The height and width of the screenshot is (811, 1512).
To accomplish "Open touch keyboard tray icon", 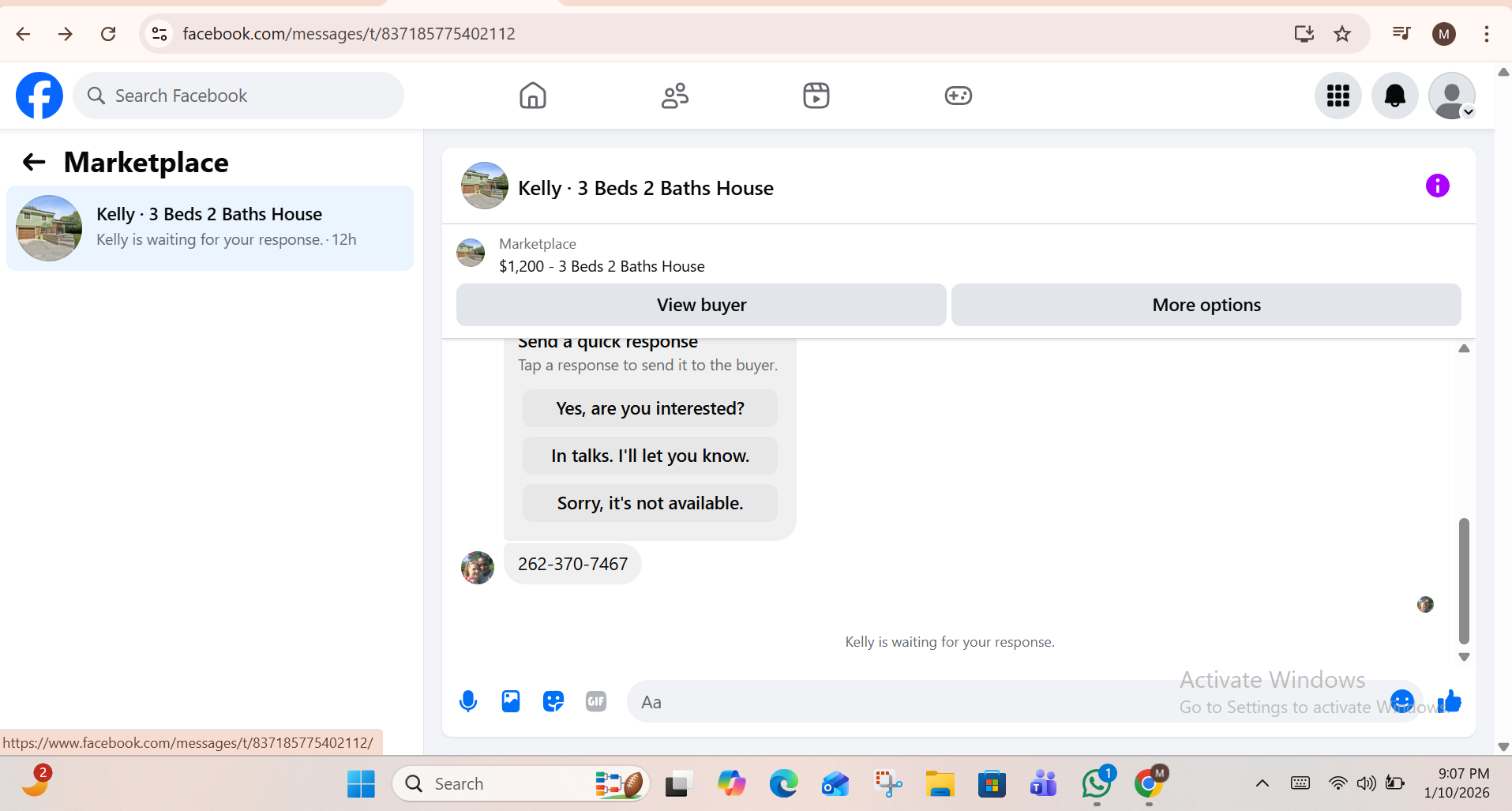I will click(x=1300, y=783).
